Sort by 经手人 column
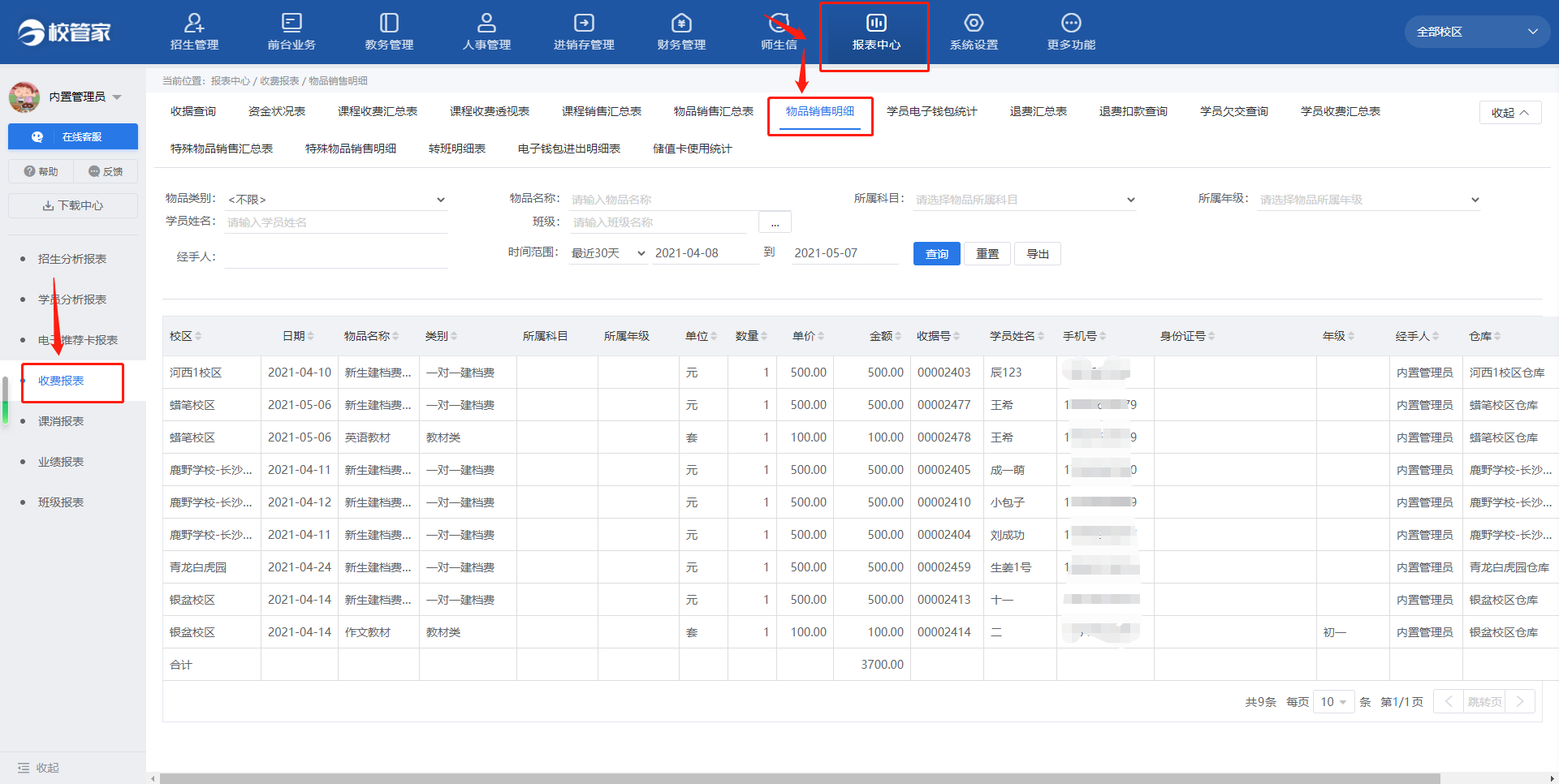Viewport: 1559px width, 784px height. 1417,336
